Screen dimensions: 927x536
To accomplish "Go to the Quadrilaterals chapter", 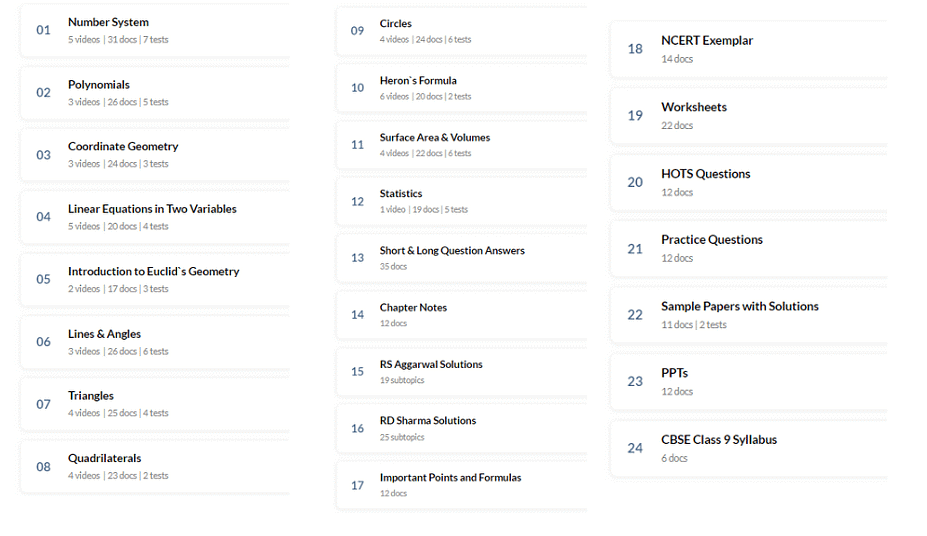I will [104, 459].
